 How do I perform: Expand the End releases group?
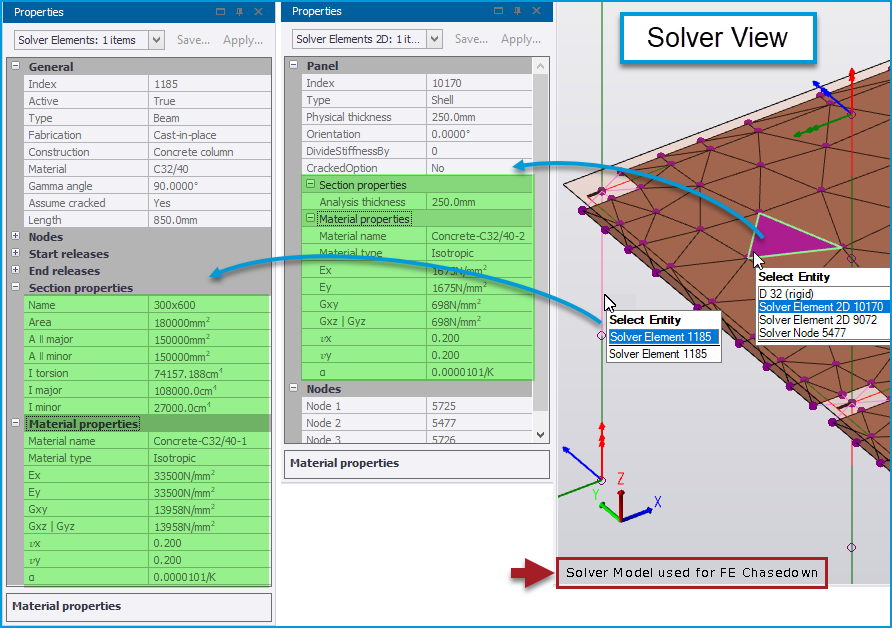[16, 271]
